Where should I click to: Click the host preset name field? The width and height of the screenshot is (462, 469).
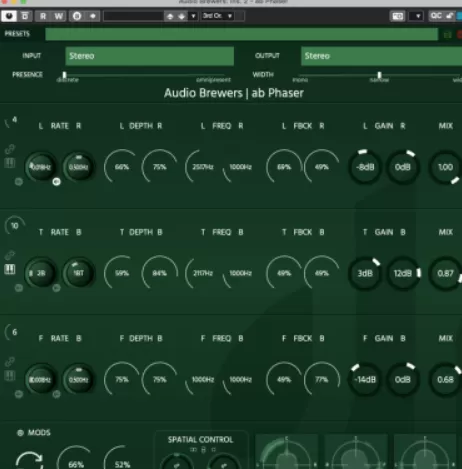click(133, 16)
